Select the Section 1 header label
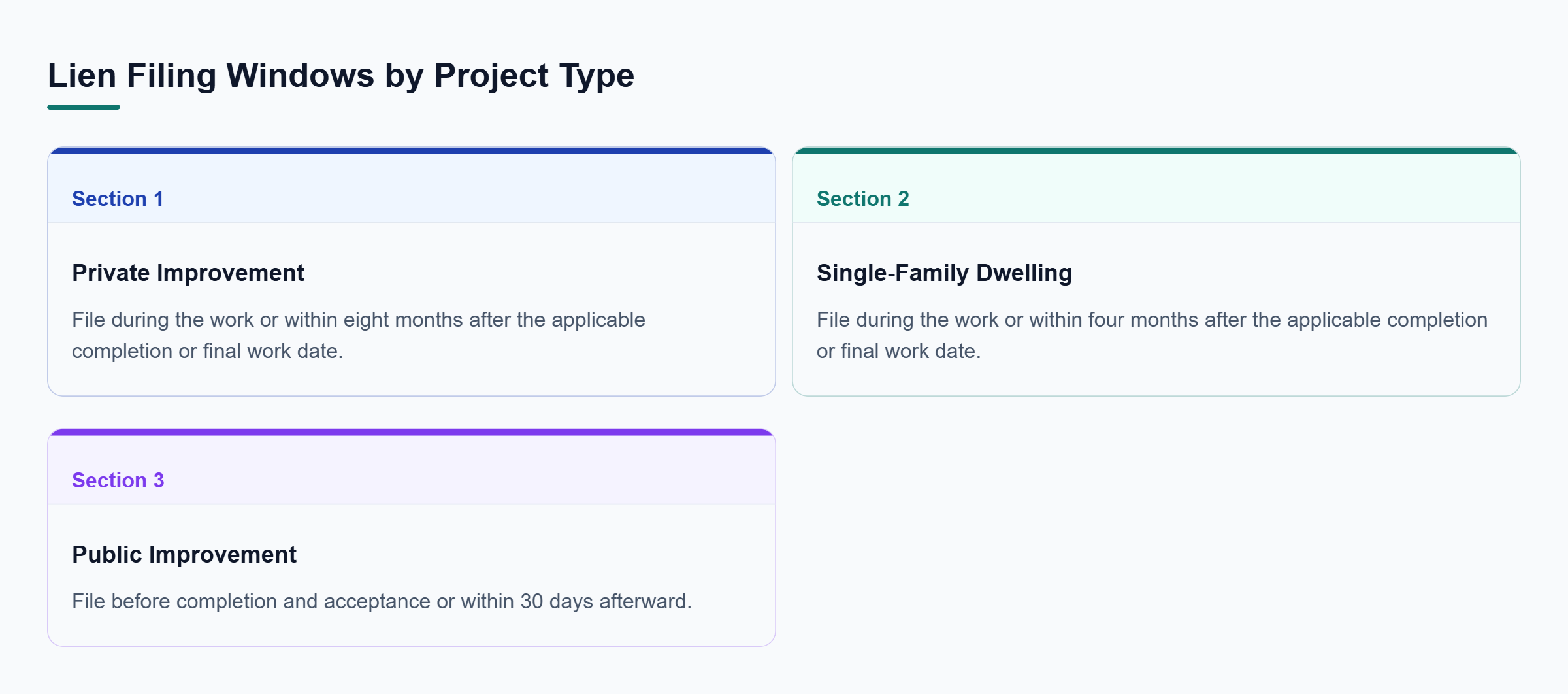 coord(118,199)
